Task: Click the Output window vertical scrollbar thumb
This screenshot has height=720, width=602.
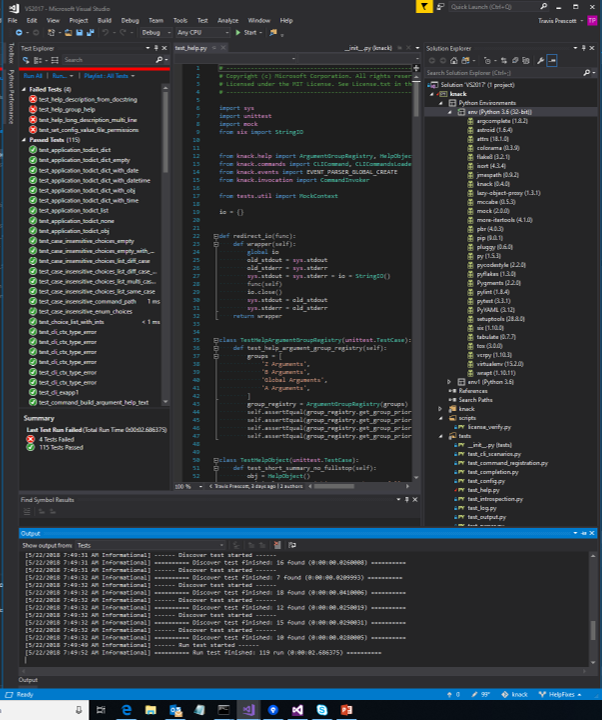Action: (x=593, y=630)
